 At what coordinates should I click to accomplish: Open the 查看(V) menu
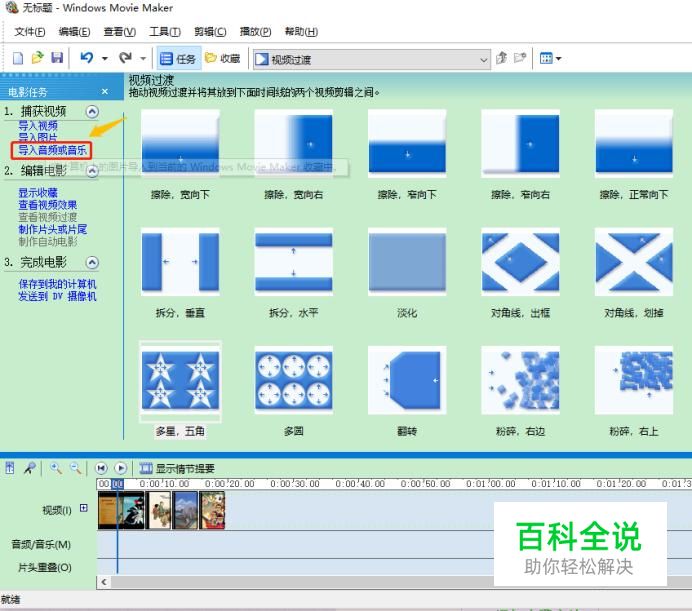120,32
